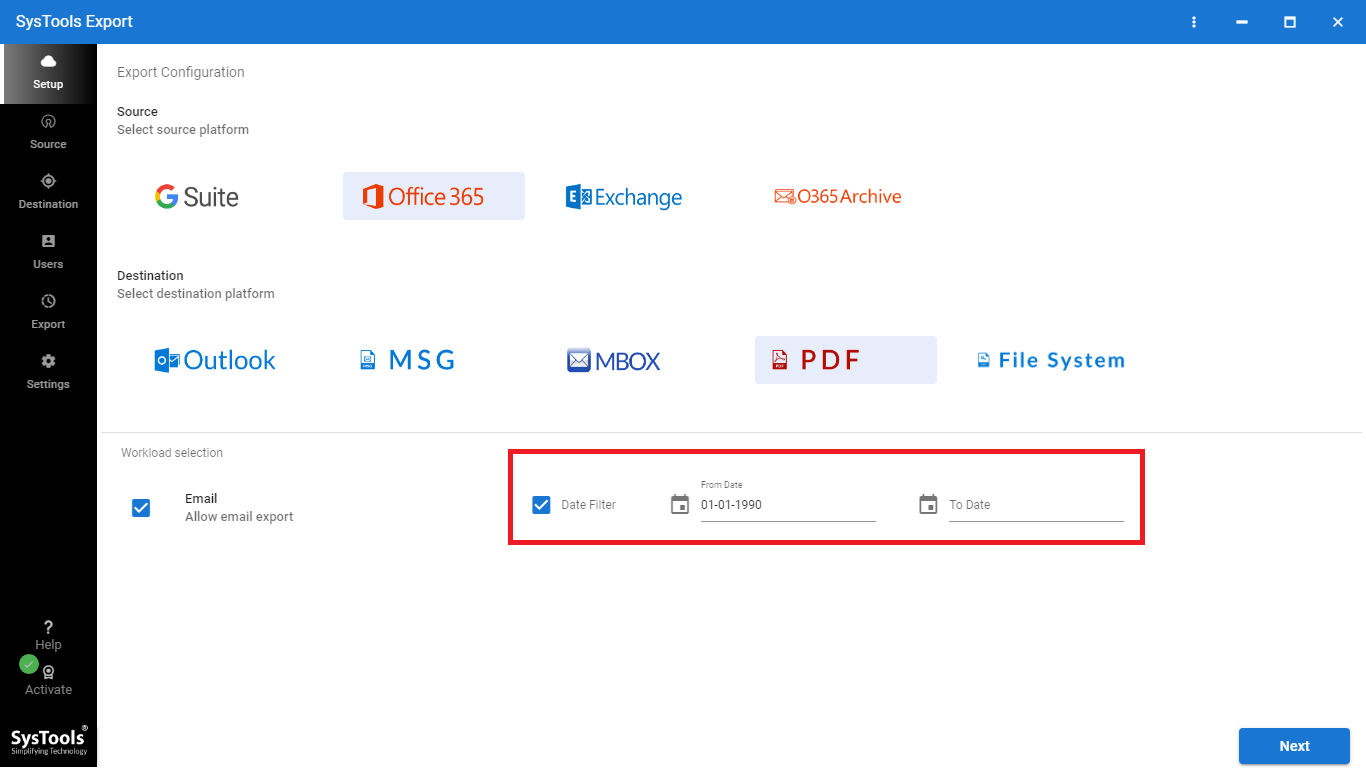
Task: Select Office 365 as source platform
Action: 434,196
